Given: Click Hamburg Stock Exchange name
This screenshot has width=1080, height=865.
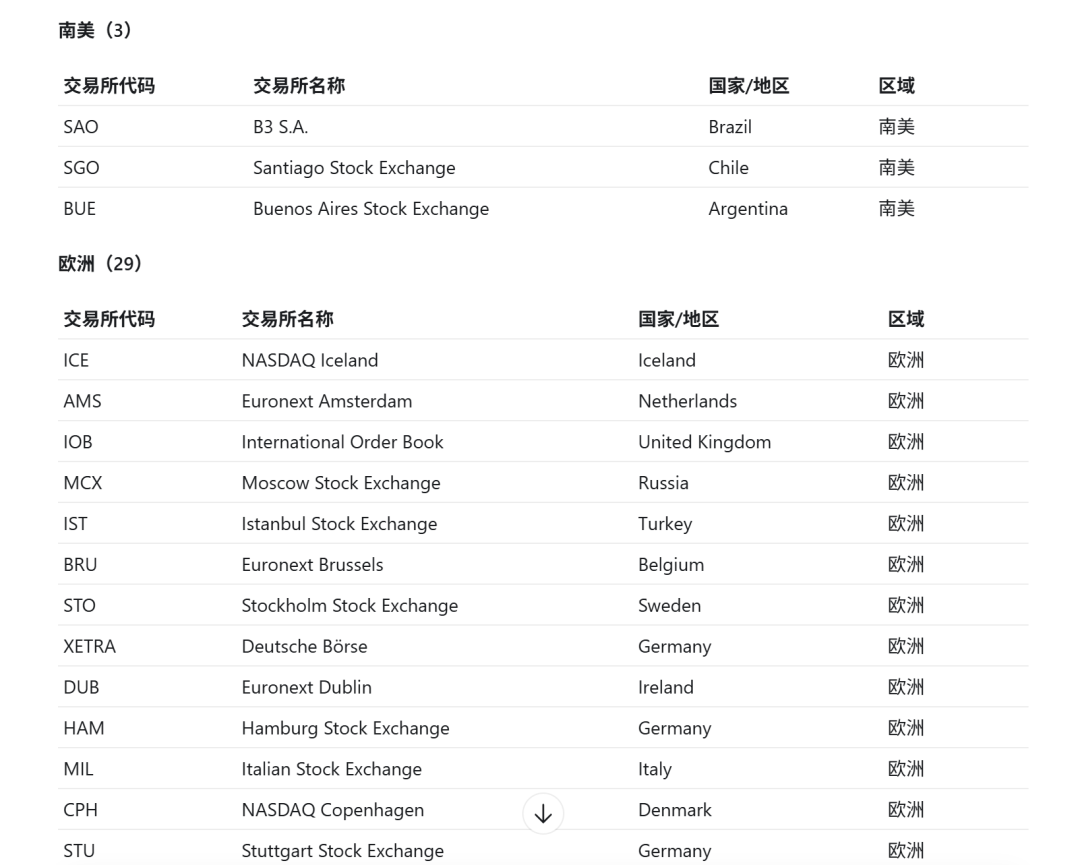Looking at the screenshot, I should pyautogui.click(x=346, y=729).
